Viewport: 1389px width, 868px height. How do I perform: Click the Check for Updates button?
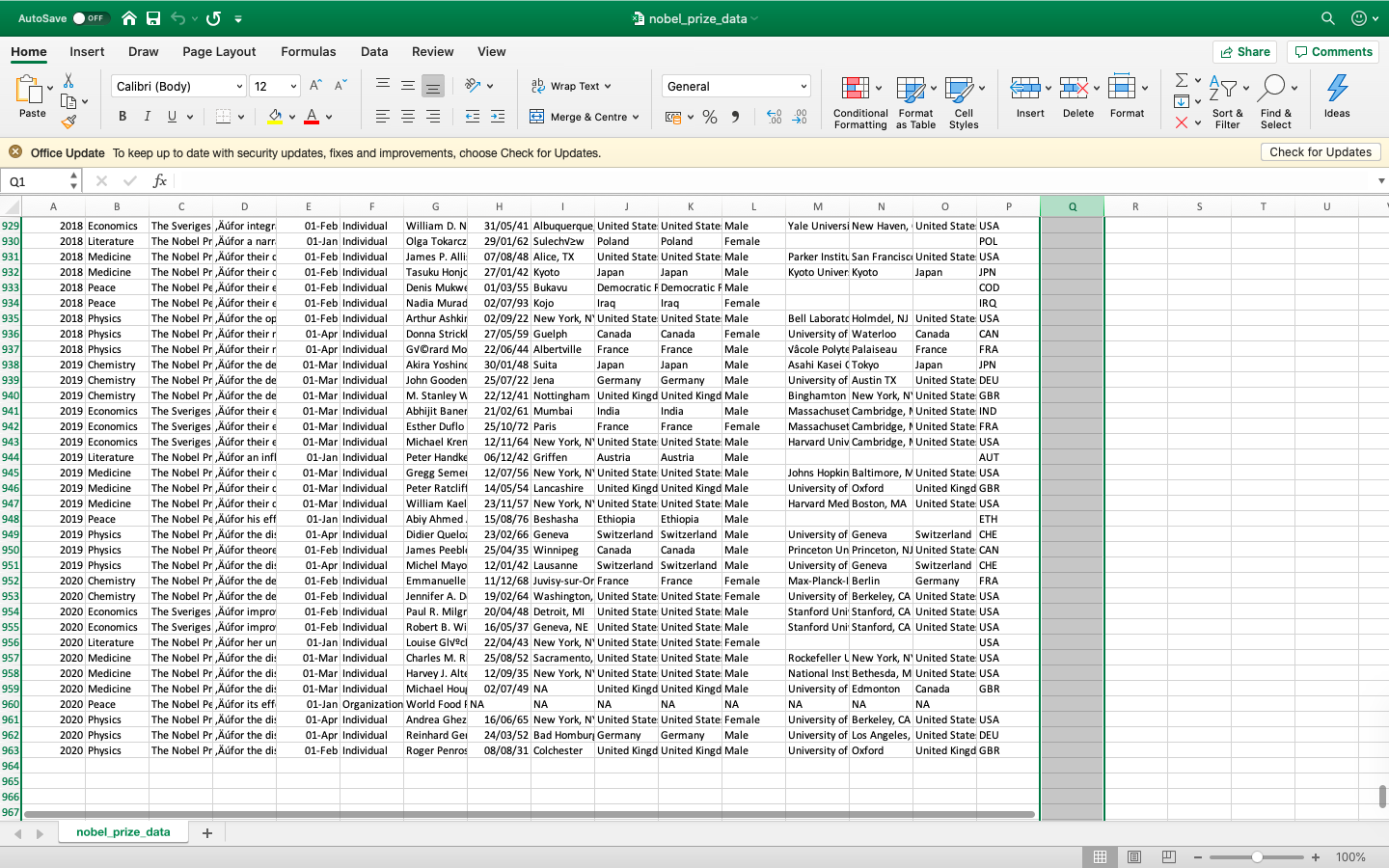point(1320,151)
